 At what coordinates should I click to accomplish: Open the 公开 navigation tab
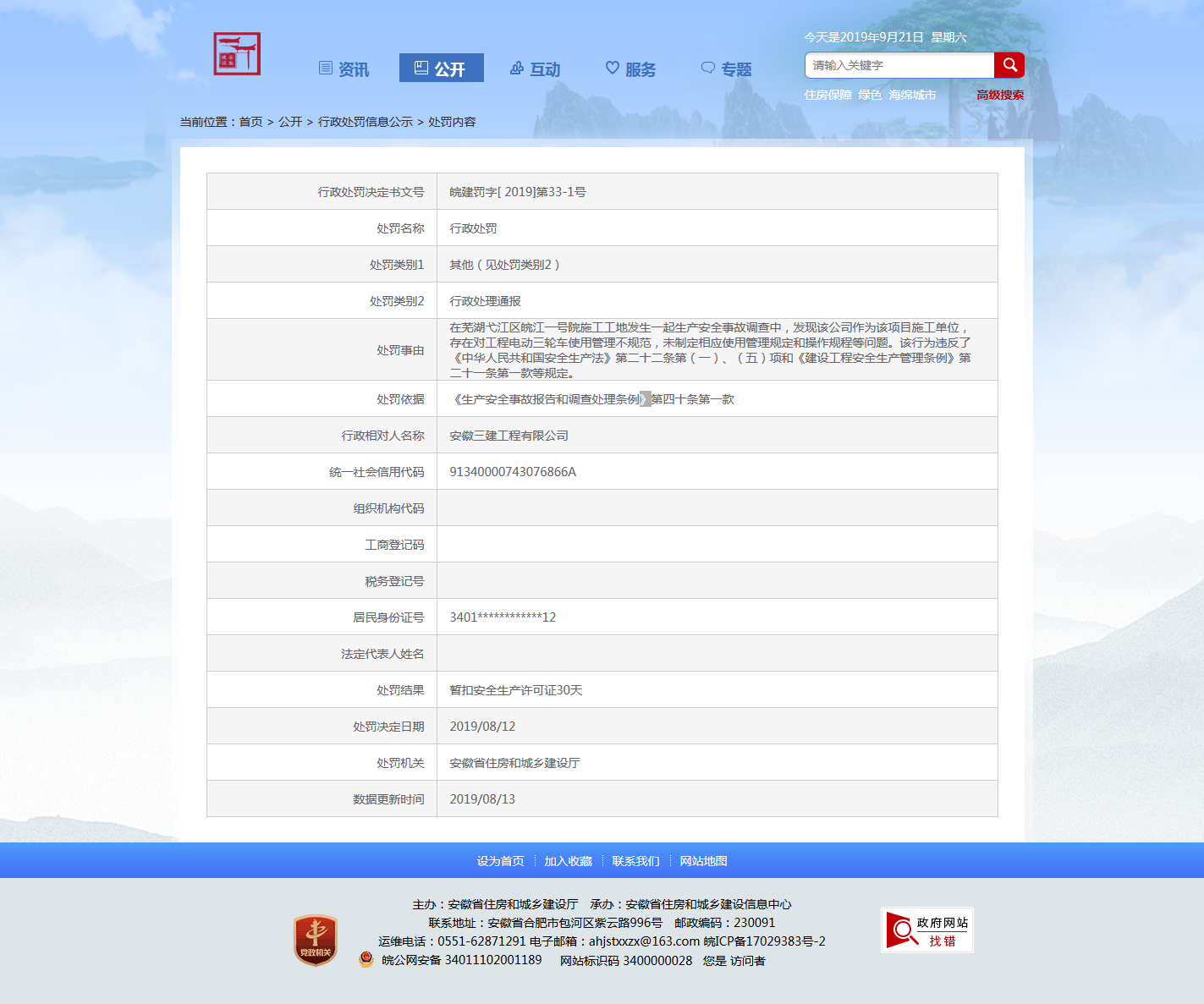pyautogui.click(x=441, y=69)
